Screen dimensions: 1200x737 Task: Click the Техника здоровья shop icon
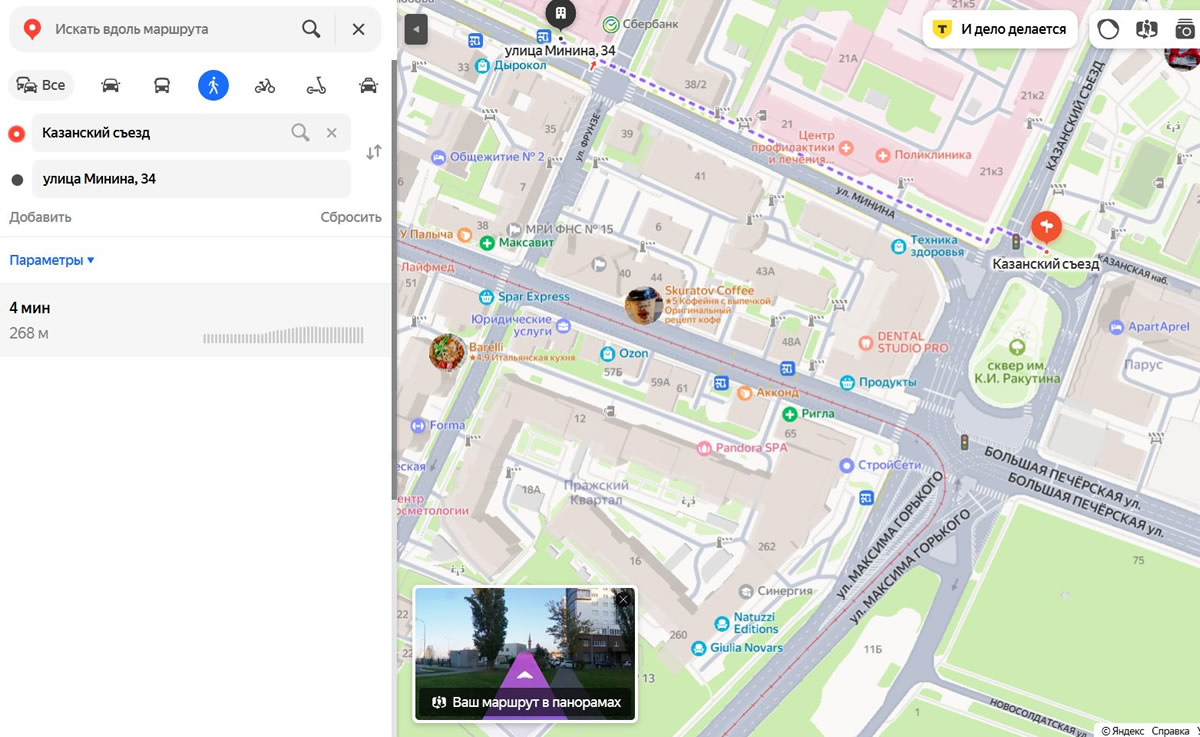coord(899,244)
